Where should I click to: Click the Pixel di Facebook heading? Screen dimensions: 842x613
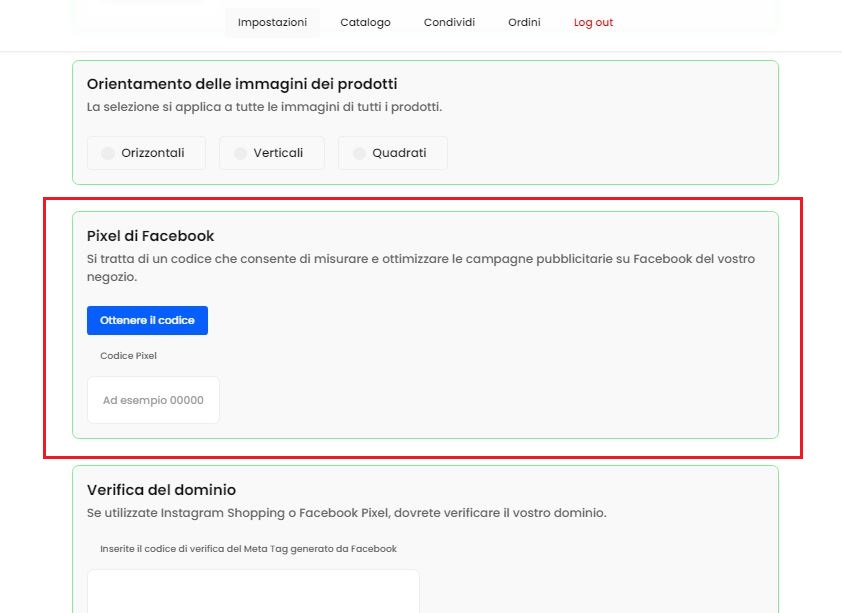point(151,236)
